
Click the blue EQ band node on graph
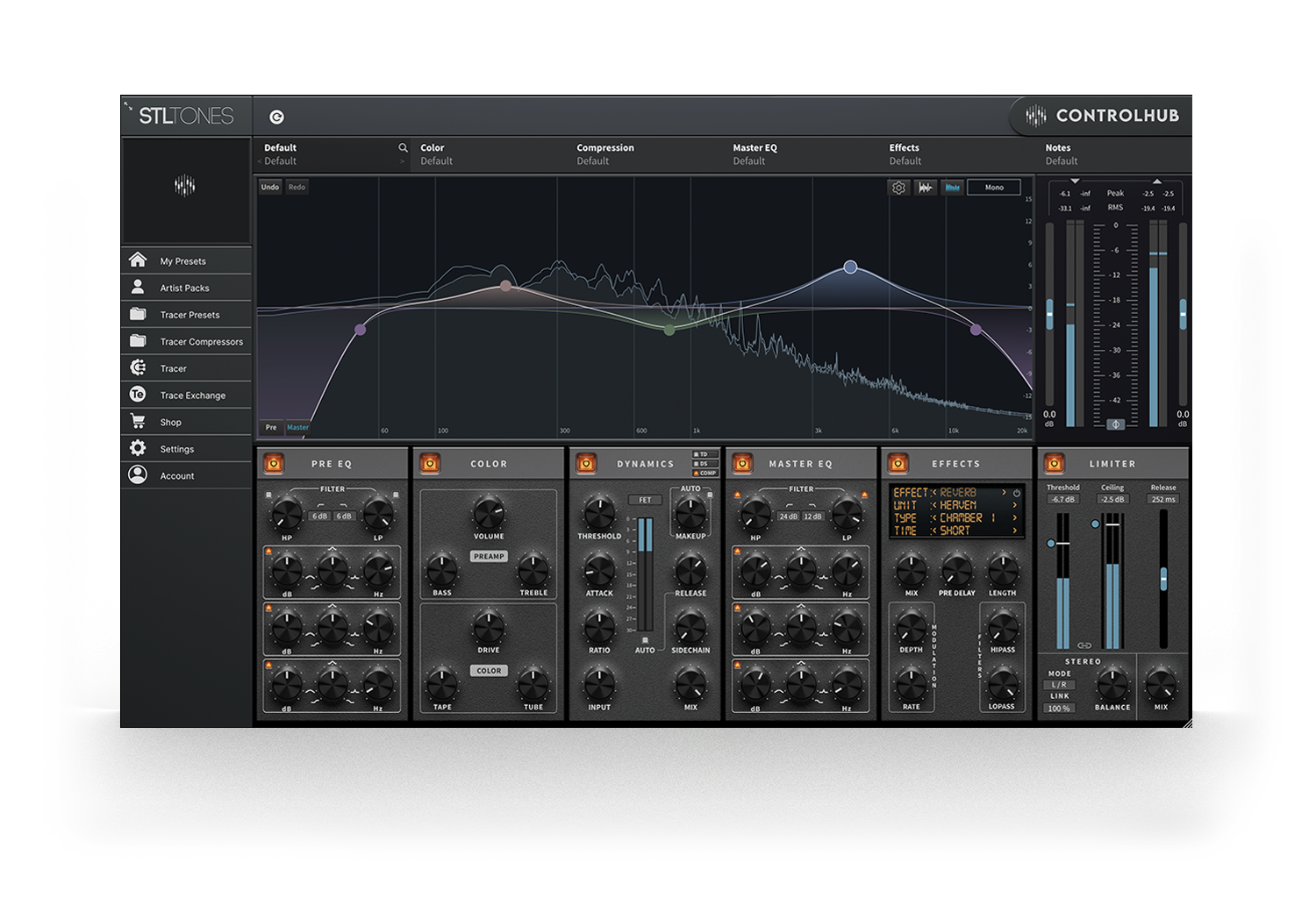[850, 267]
